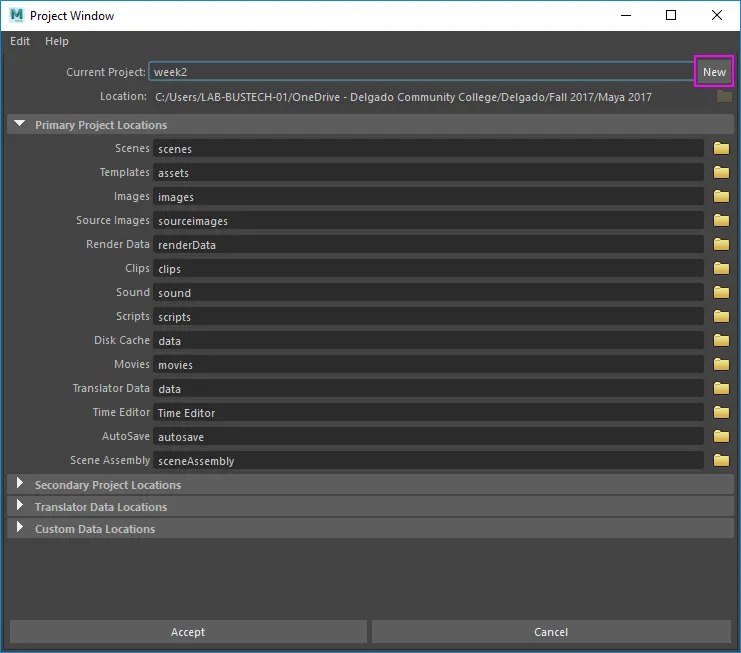Click the Maya logo in title bar
The height and width of the screenshot is (653, 741).
click(x=16, y=16)
